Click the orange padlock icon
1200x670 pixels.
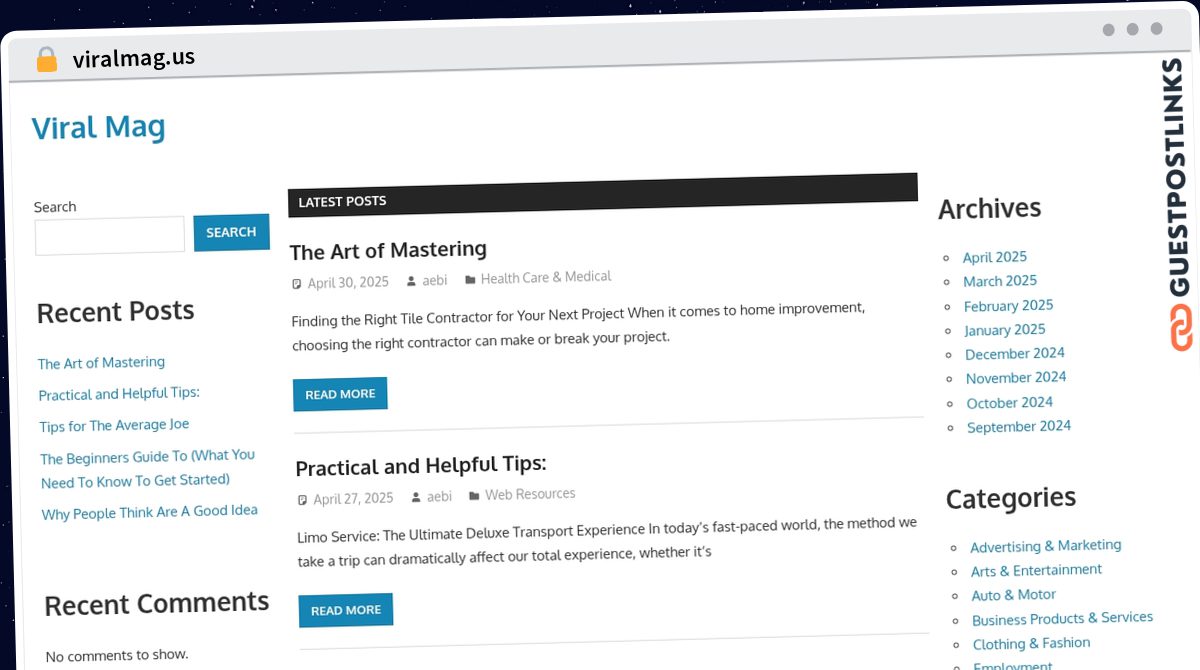[46, 59]
